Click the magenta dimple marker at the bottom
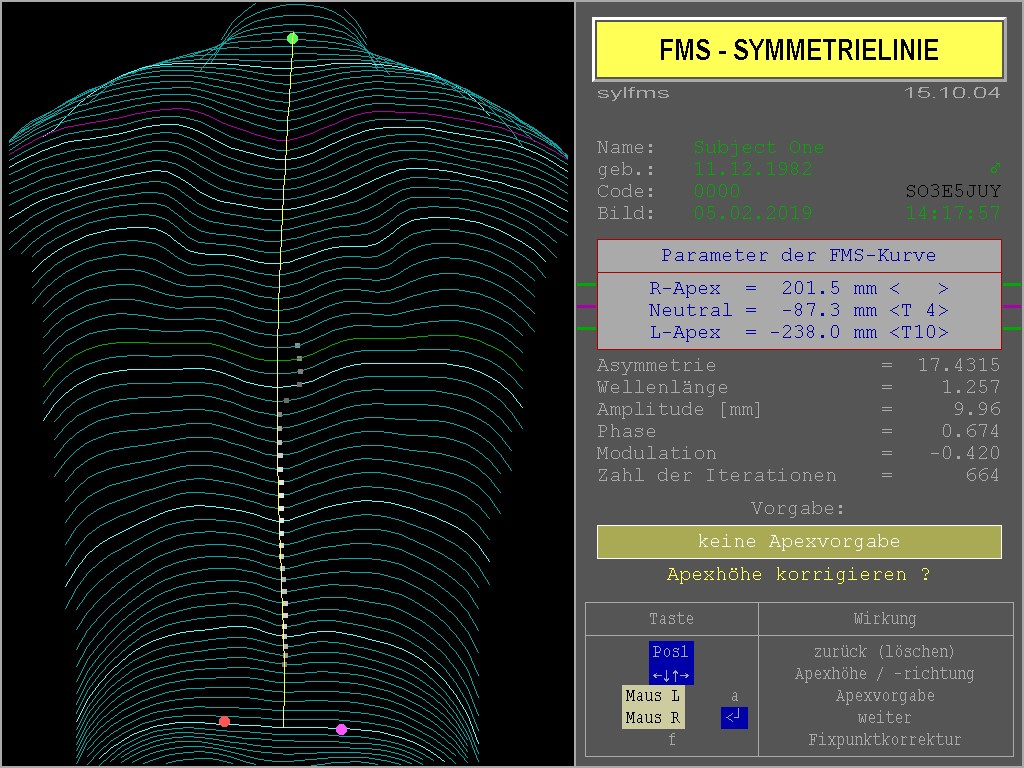The image size is (1024, 768). (x=342, y=729)
